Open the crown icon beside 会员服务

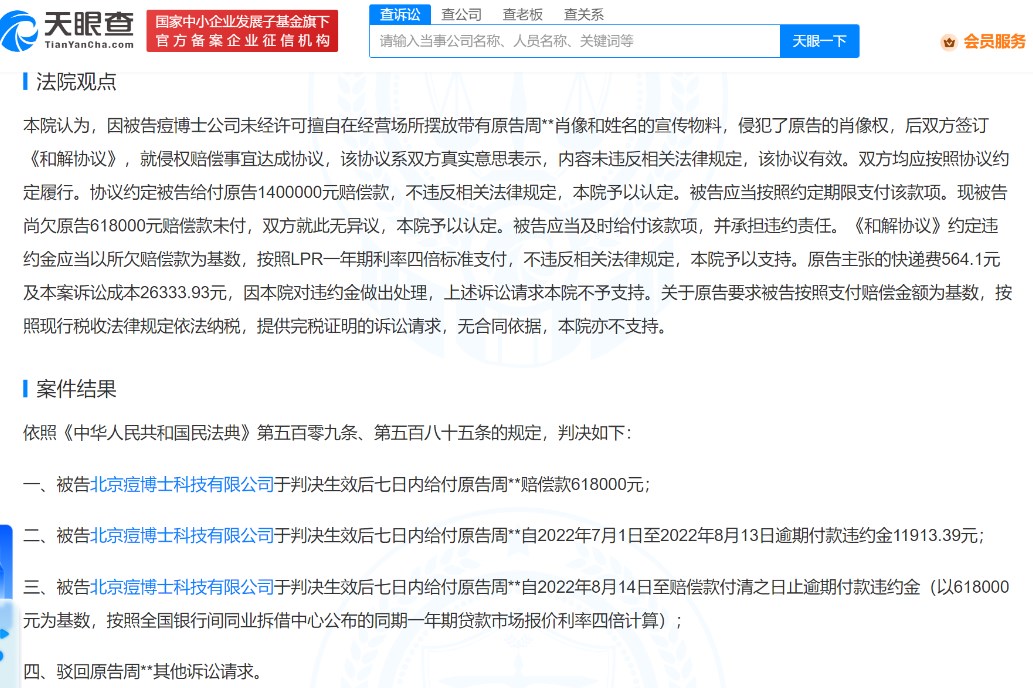949,42
